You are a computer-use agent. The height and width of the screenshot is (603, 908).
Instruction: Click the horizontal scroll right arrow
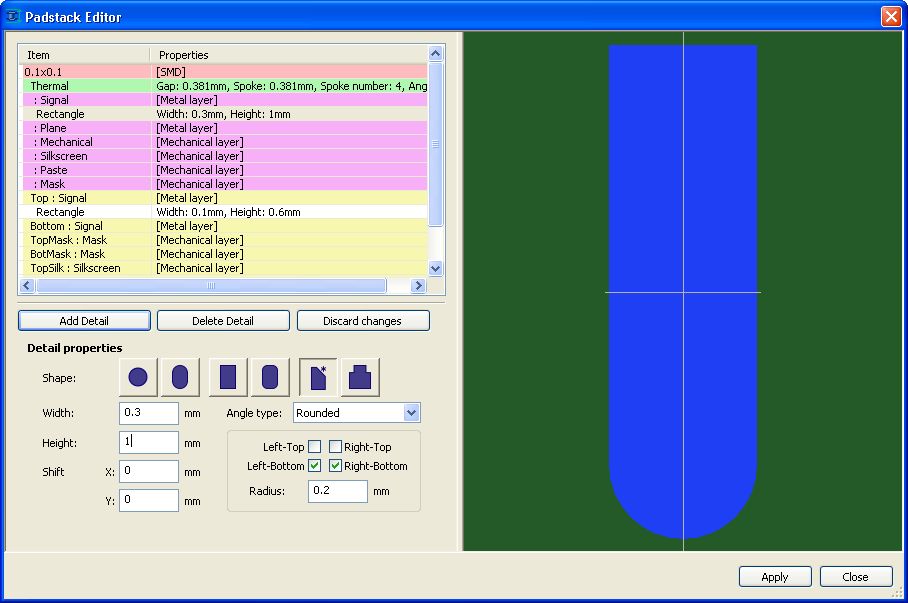click(418, 286)
